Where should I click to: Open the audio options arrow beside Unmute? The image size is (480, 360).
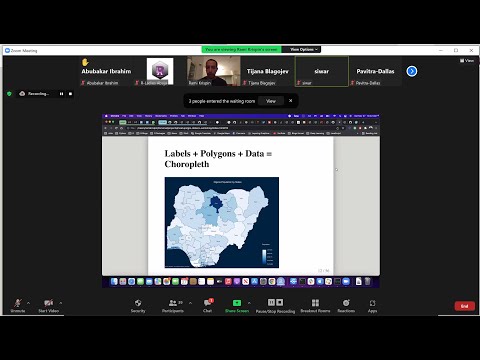(28, 303)
